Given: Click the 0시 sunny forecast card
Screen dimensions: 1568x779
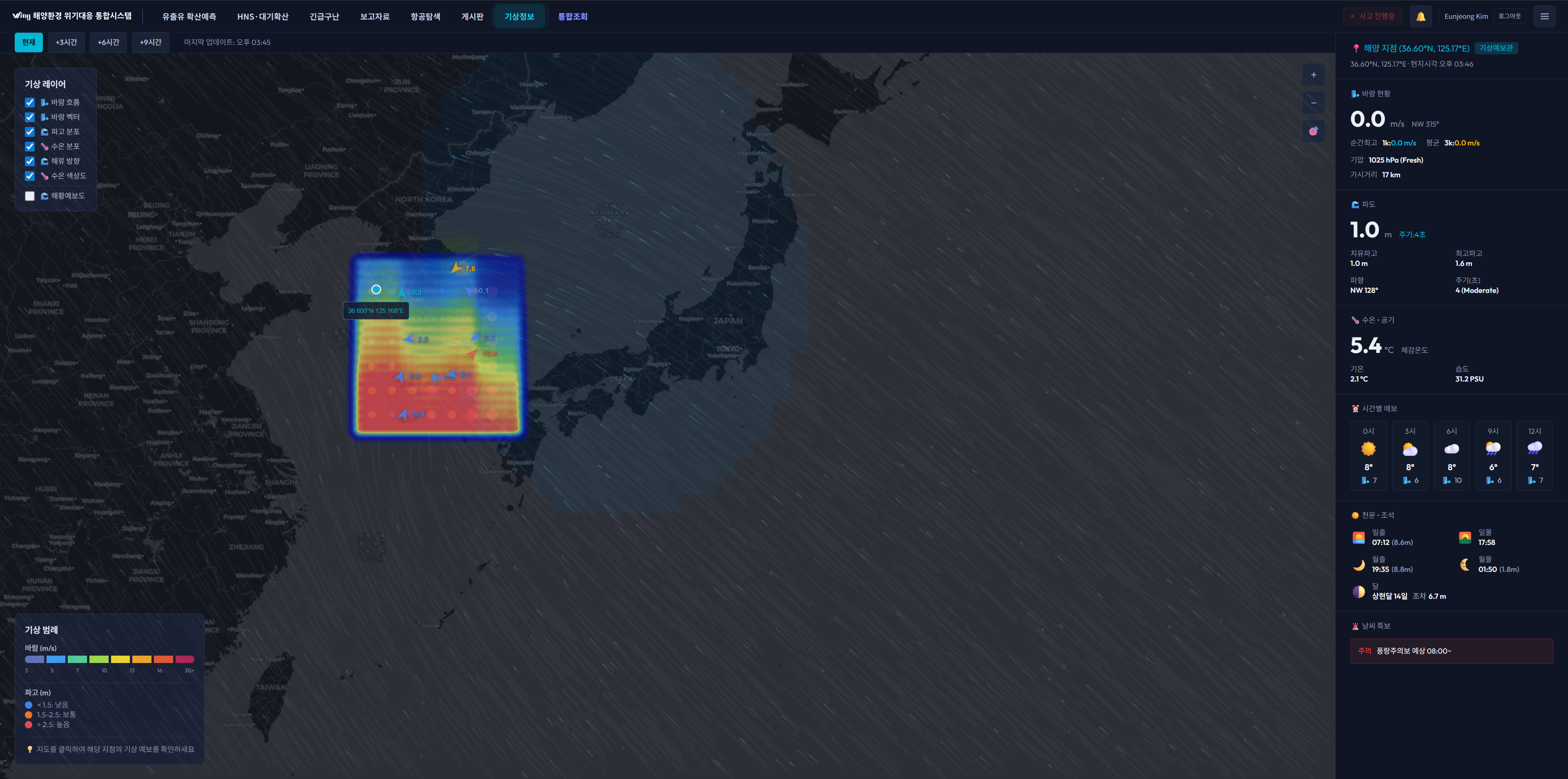Looking at the screenshot, I should (x=1368, y=455).
